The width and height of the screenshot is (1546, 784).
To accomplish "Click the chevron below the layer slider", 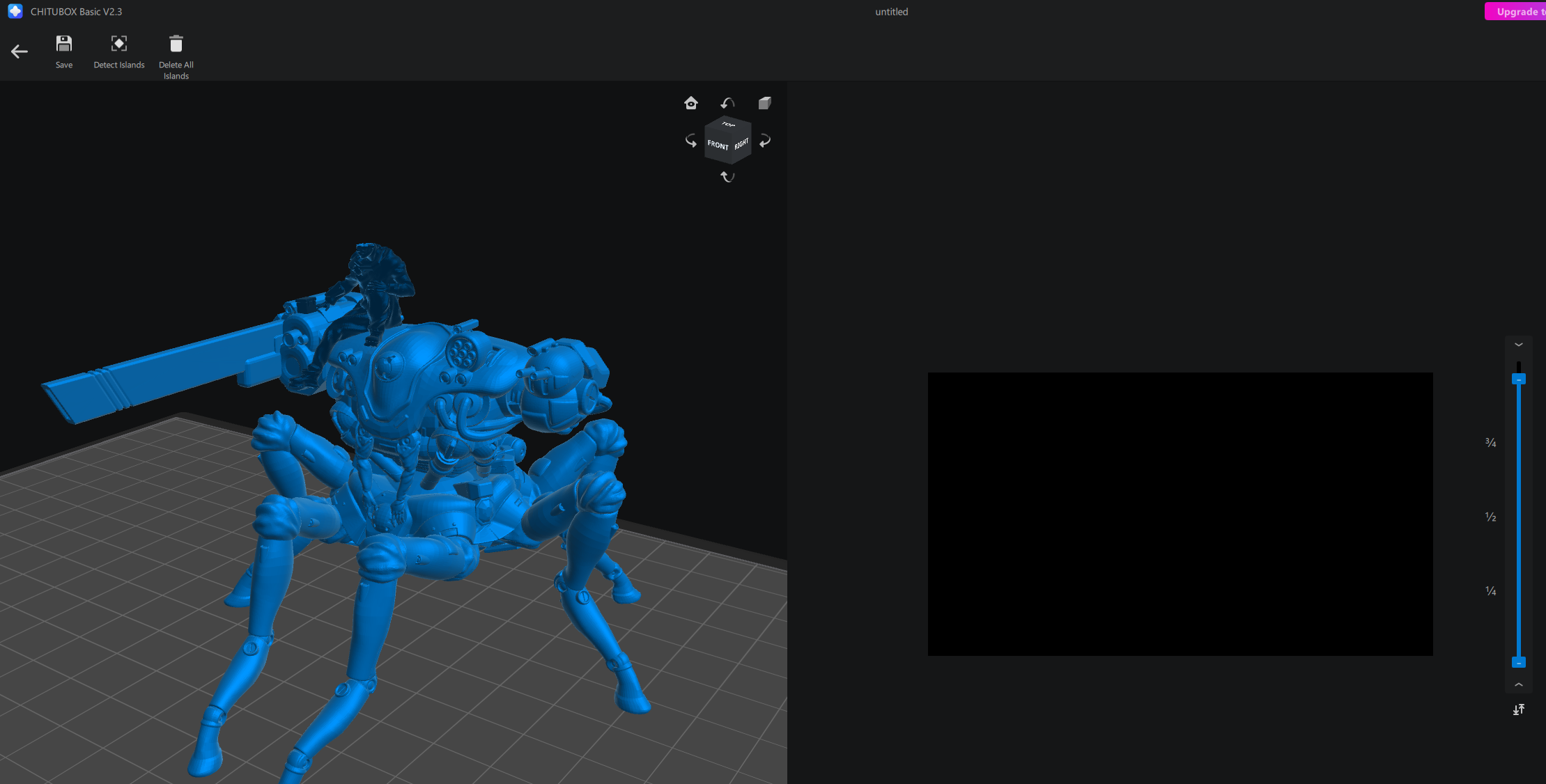I will click(x=1519, y=684).
